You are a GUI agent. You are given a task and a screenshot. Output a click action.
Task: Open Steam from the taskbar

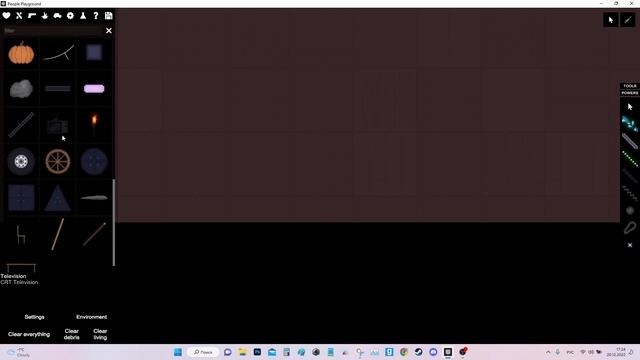(418, 352)
